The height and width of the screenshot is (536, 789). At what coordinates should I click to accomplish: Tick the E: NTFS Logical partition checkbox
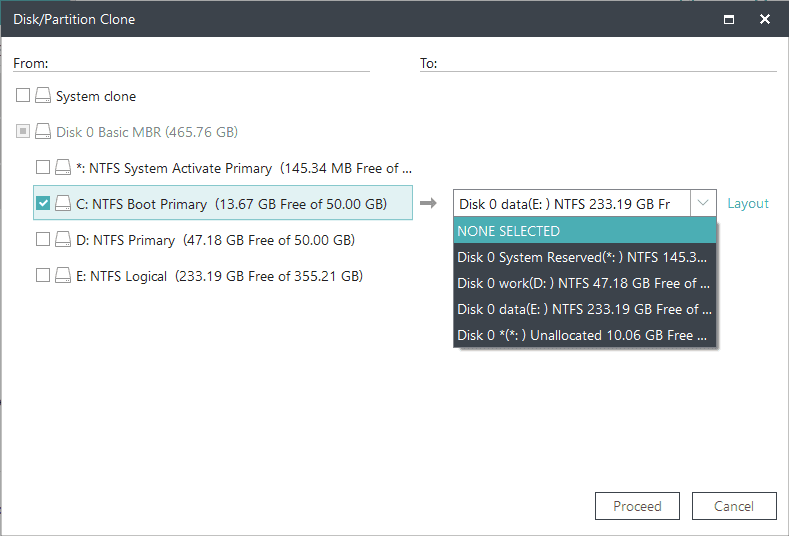pyautogui.click(x=43, y=276)
